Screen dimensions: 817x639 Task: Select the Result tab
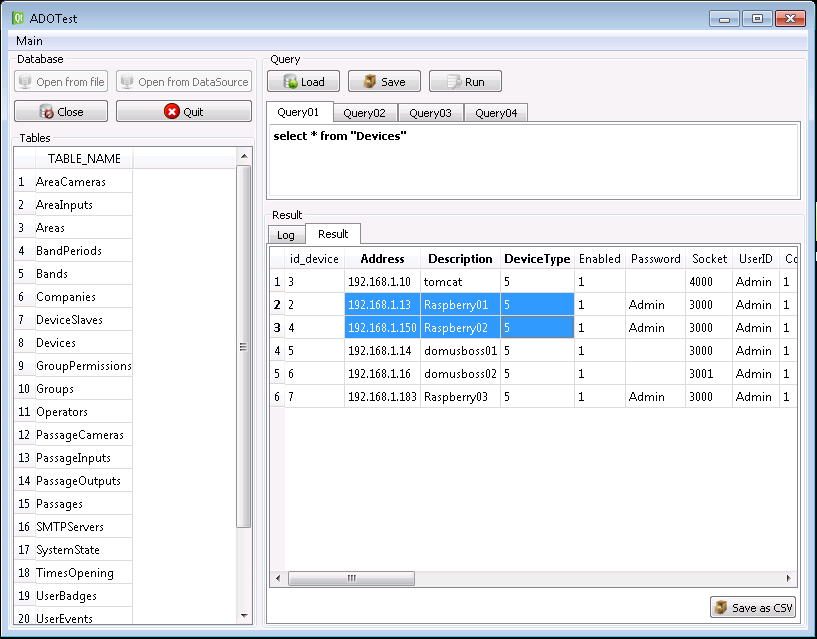click(x=333, y=234)
